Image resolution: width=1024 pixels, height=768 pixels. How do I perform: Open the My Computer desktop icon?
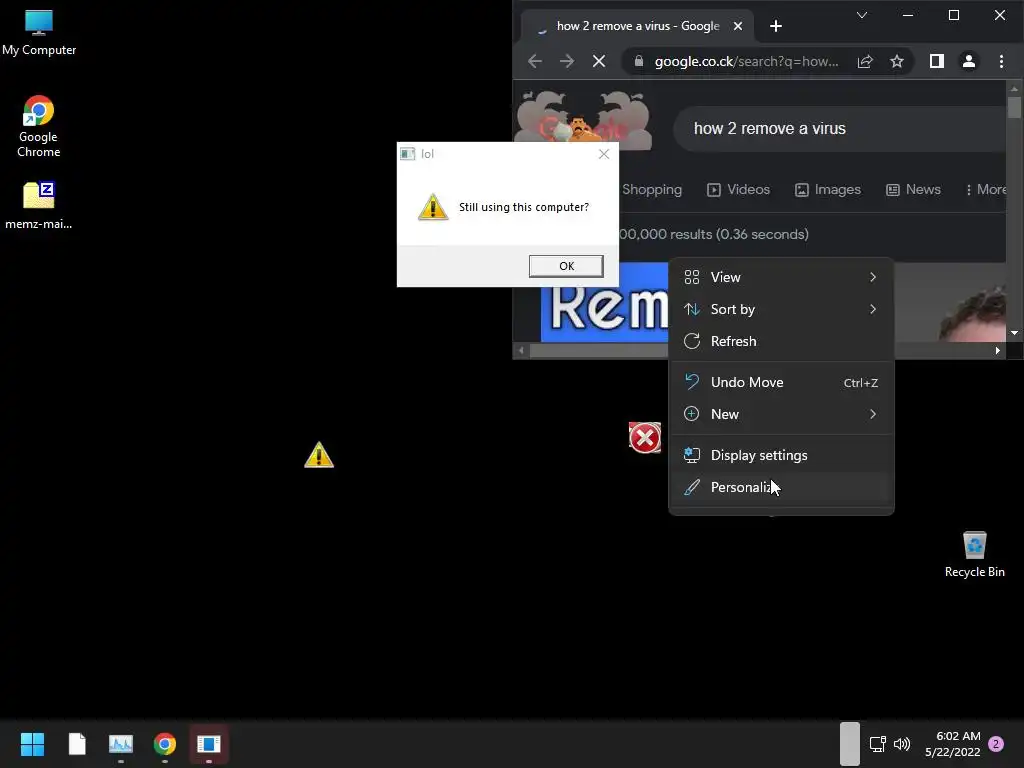pos(39,33)
